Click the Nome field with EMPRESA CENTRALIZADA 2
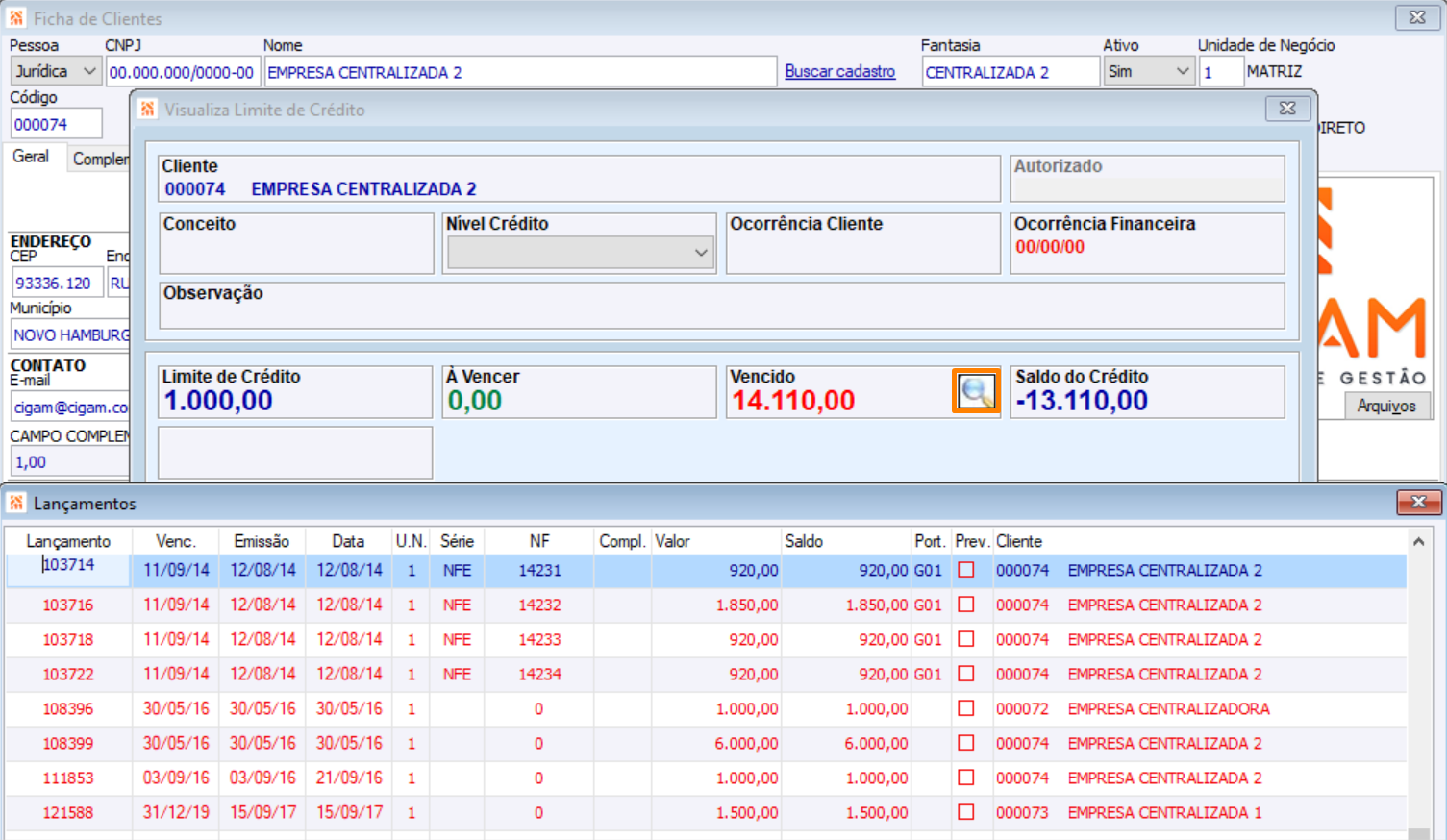 (x=519, y=72)
